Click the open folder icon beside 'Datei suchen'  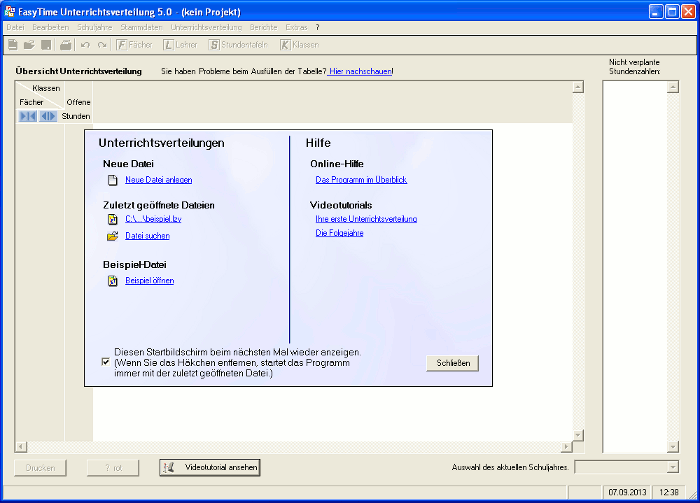tap(113, 236)
